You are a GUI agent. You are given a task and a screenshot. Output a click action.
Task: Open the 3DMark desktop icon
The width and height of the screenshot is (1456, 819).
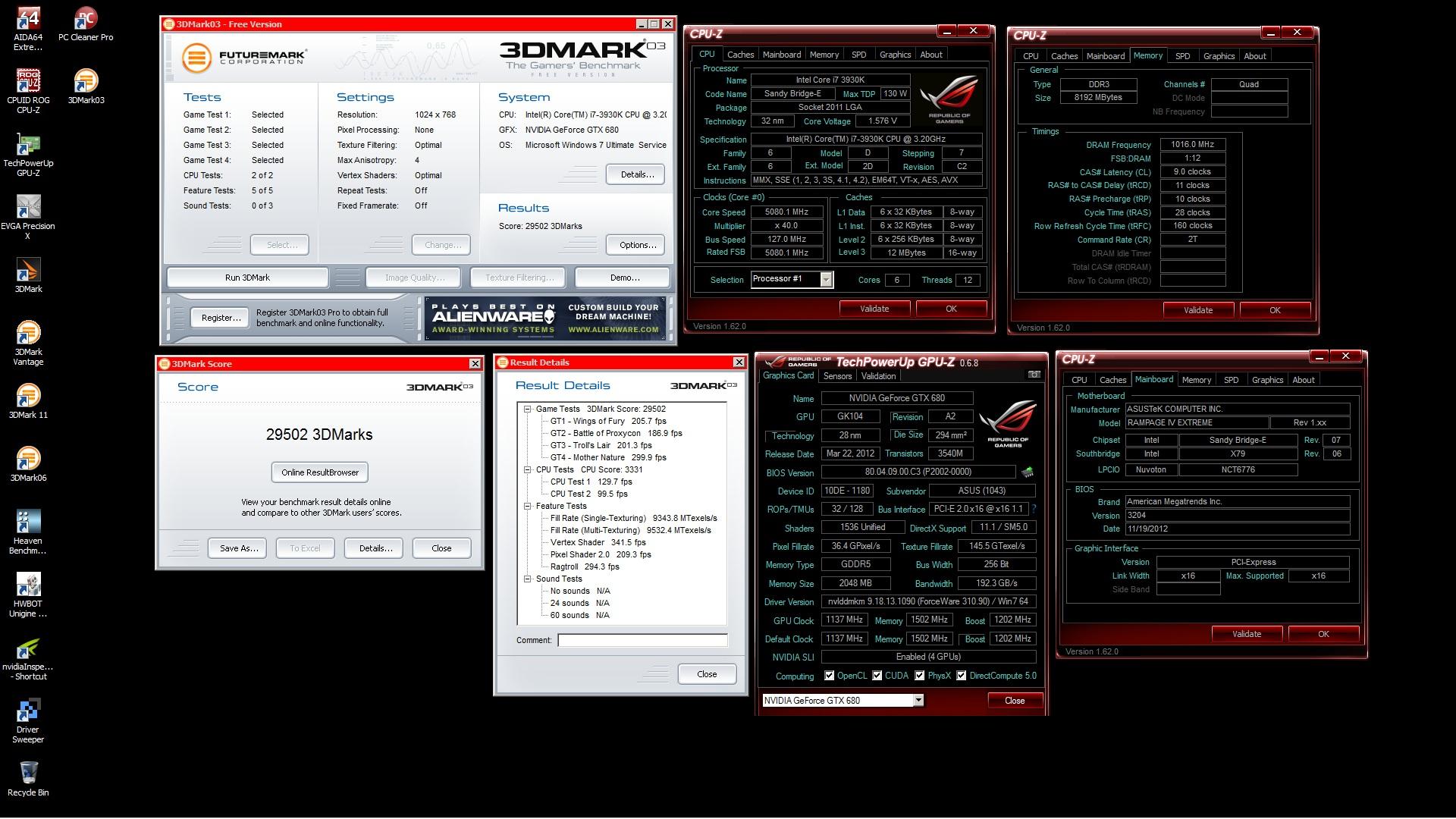(28, 275)
